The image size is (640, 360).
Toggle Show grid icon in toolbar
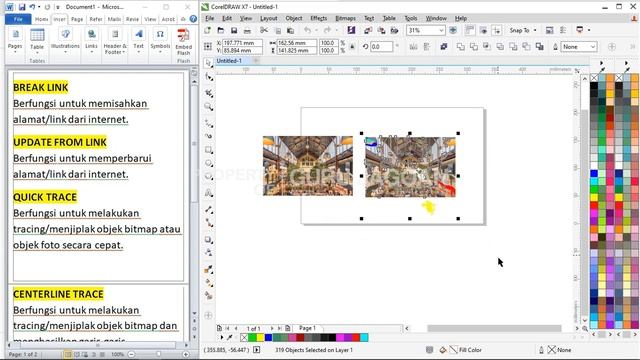point(483,31)
